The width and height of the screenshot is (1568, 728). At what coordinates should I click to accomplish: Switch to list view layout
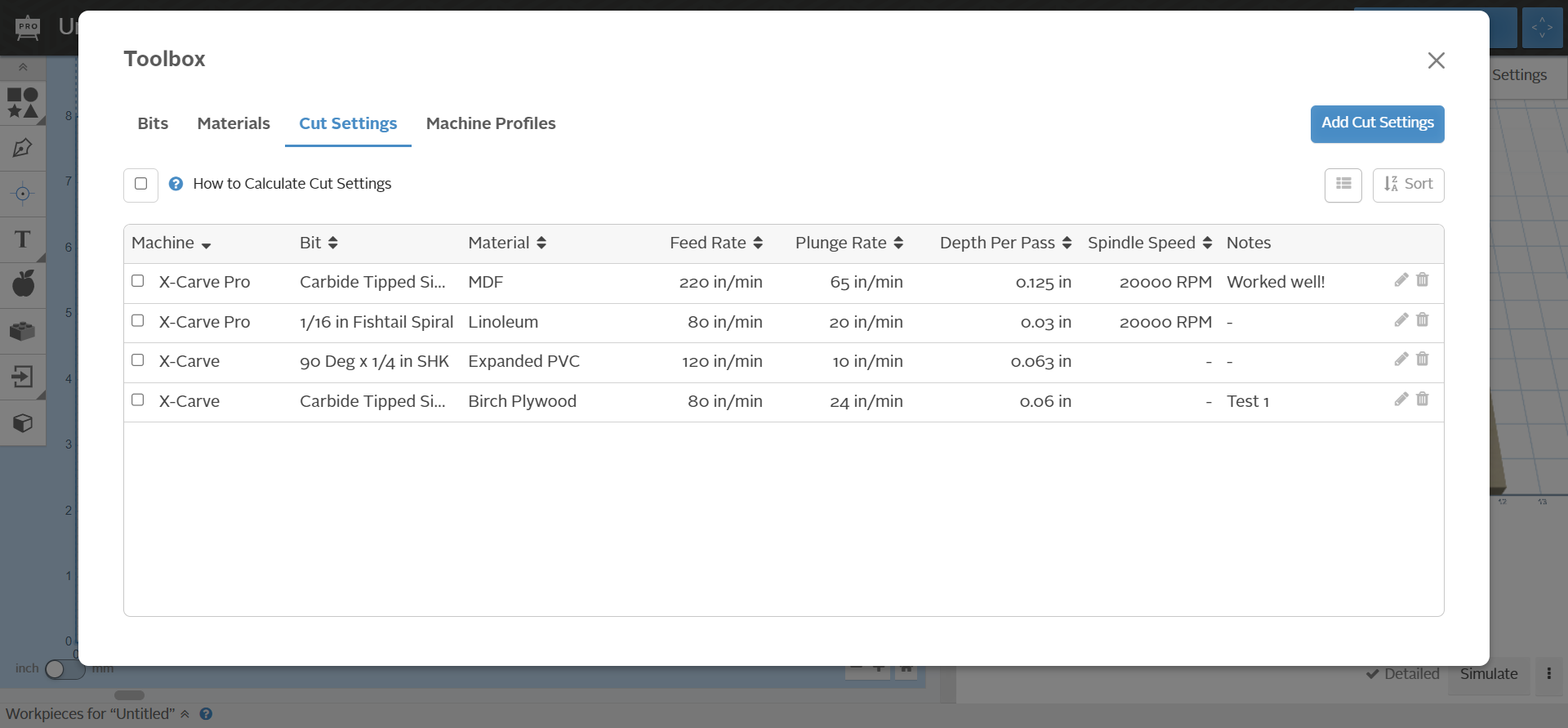pos(1343,185)
